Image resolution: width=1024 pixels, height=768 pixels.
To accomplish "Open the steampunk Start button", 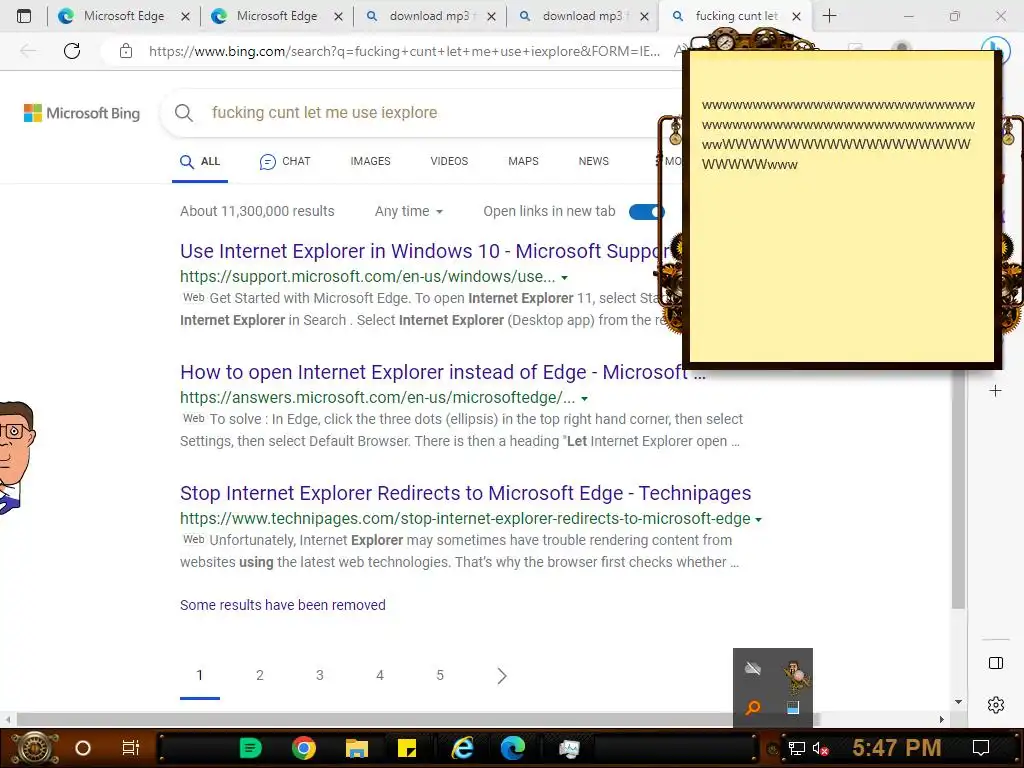I will 35,748.
